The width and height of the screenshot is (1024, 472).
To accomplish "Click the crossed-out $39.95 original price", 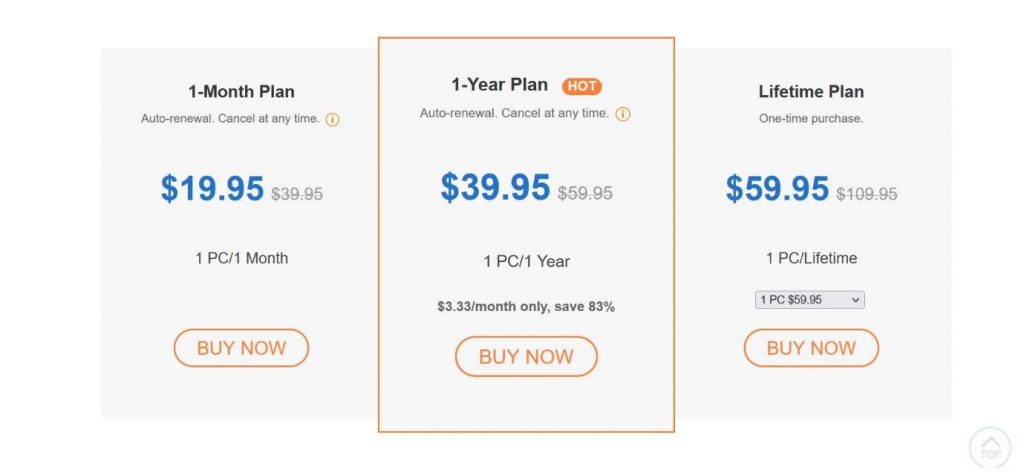I will coord(297,194).
